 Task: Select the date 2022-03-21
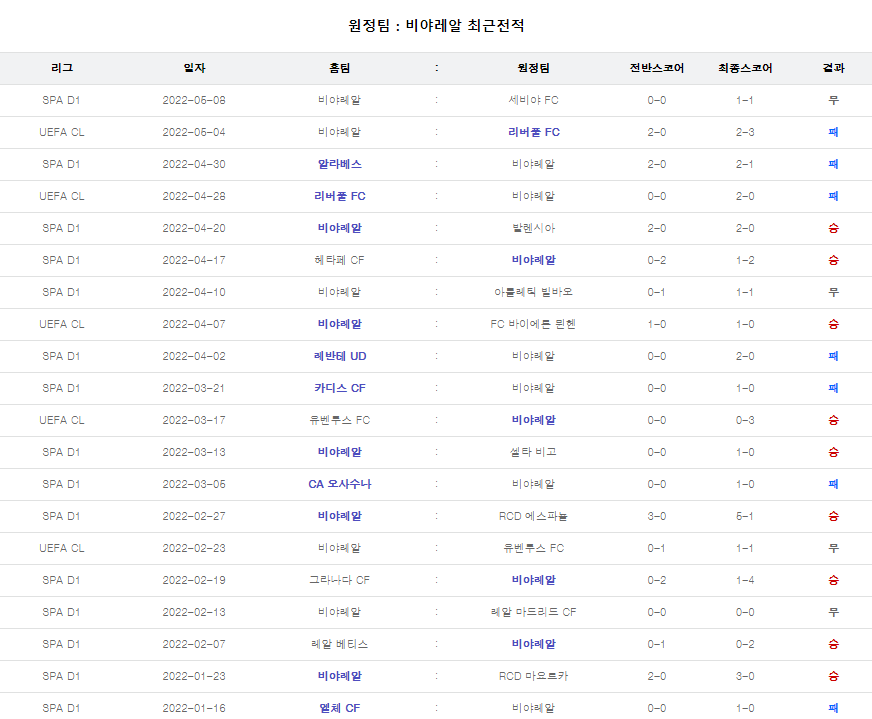click(x=194, y=388)
